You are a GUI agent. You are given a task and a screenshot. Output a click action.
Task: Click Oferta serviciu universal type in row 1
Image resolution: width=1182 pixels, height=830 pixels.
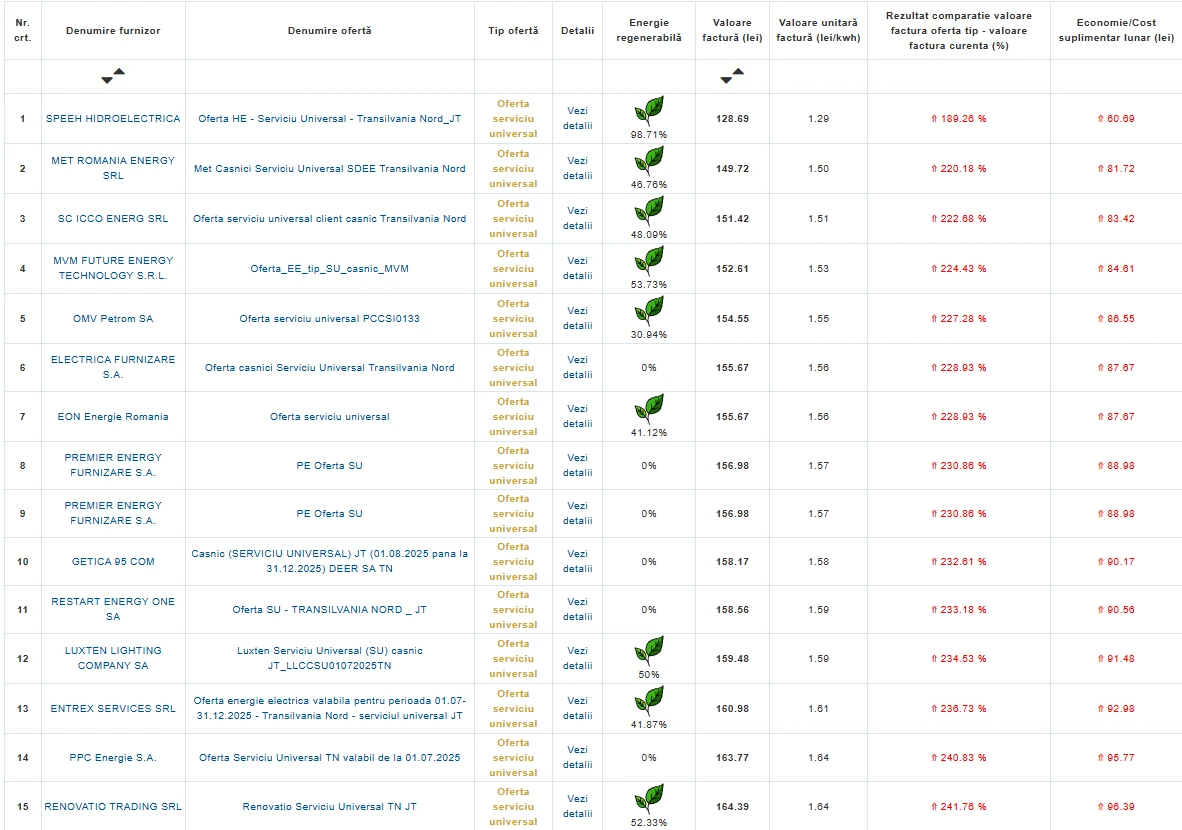513,118
